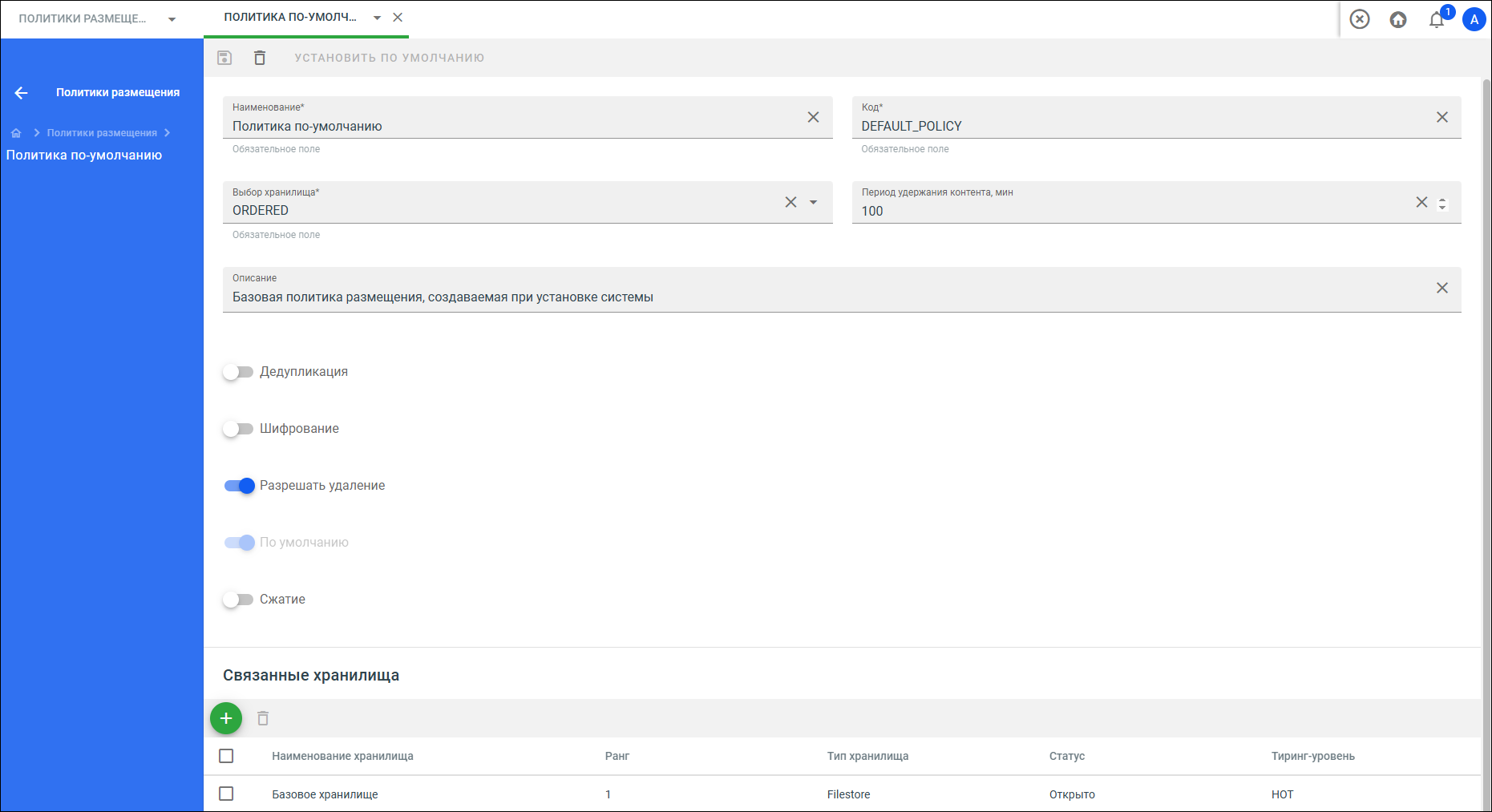1492x812 pixels.
Task: Toggle the Шифрование switch
Action: pyautogui.click(x=238, y=429)
